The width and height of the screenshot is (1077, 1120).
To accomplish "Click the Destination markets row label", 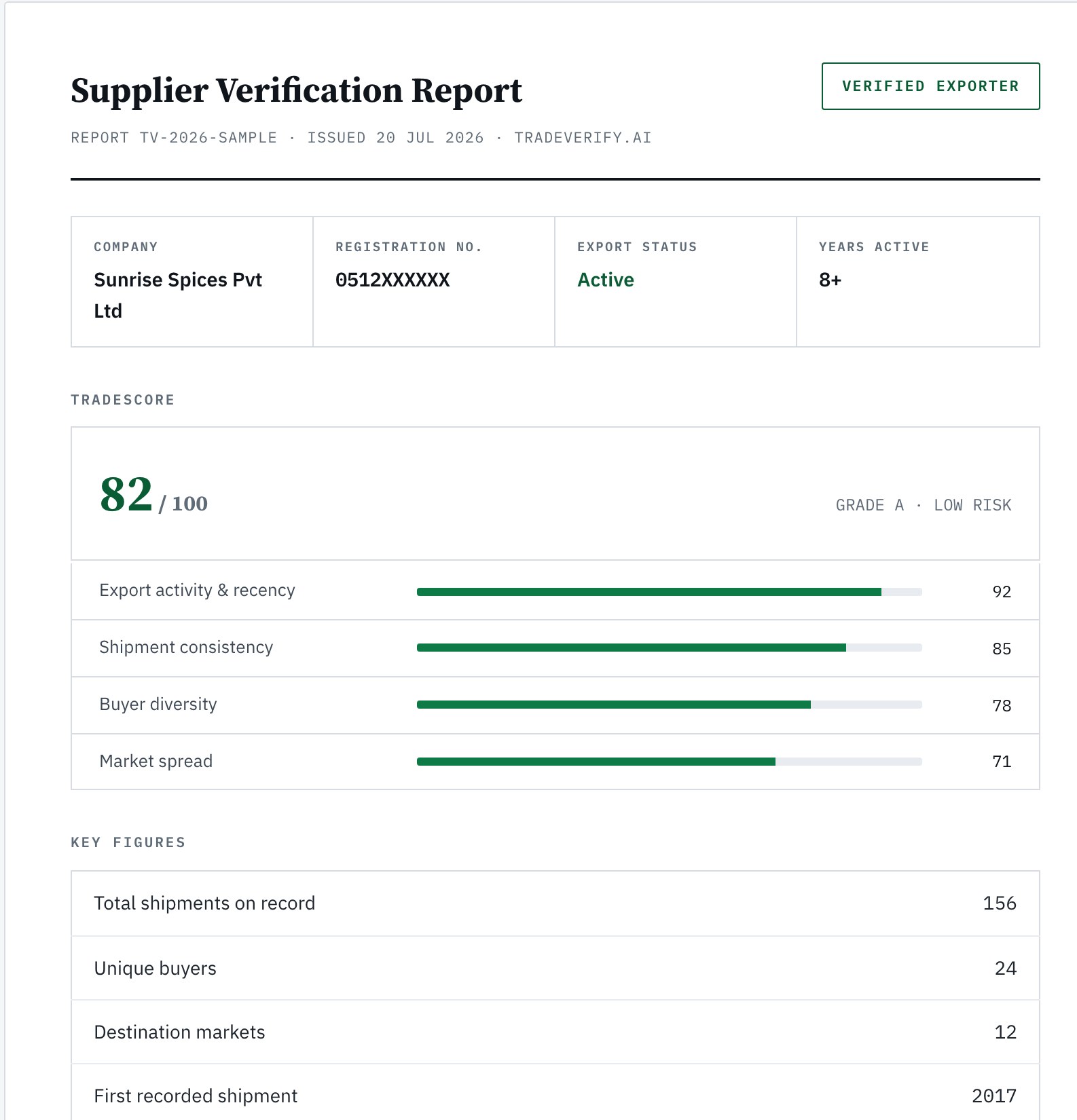I will point(179,1032).
